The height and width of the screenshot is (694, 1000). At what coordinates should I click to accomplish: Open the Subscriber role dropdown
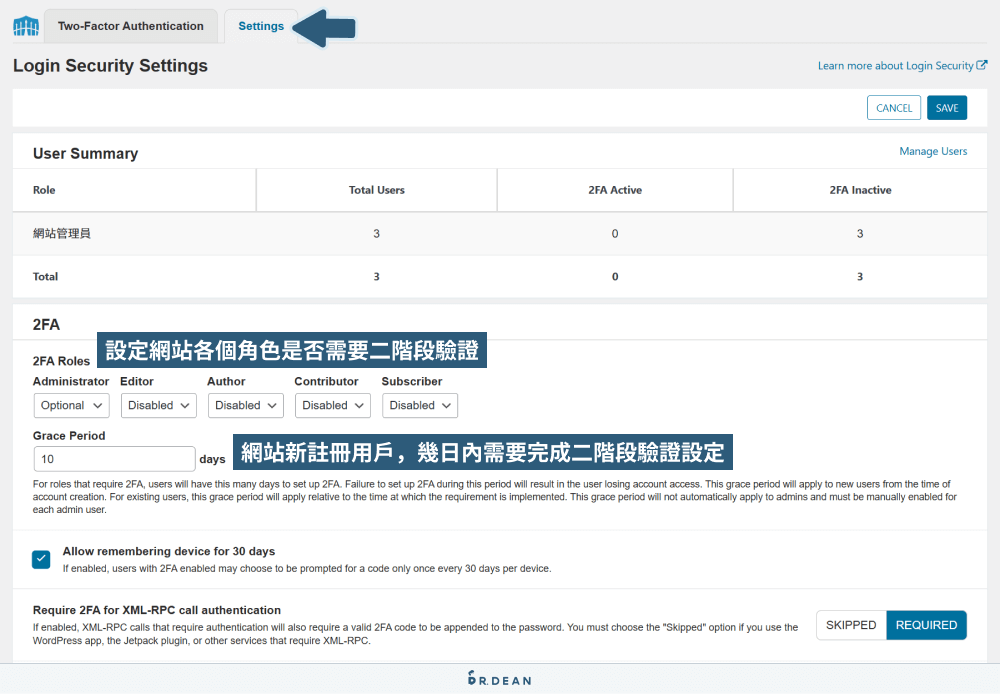pyautogui.click(x=419, y=405)
